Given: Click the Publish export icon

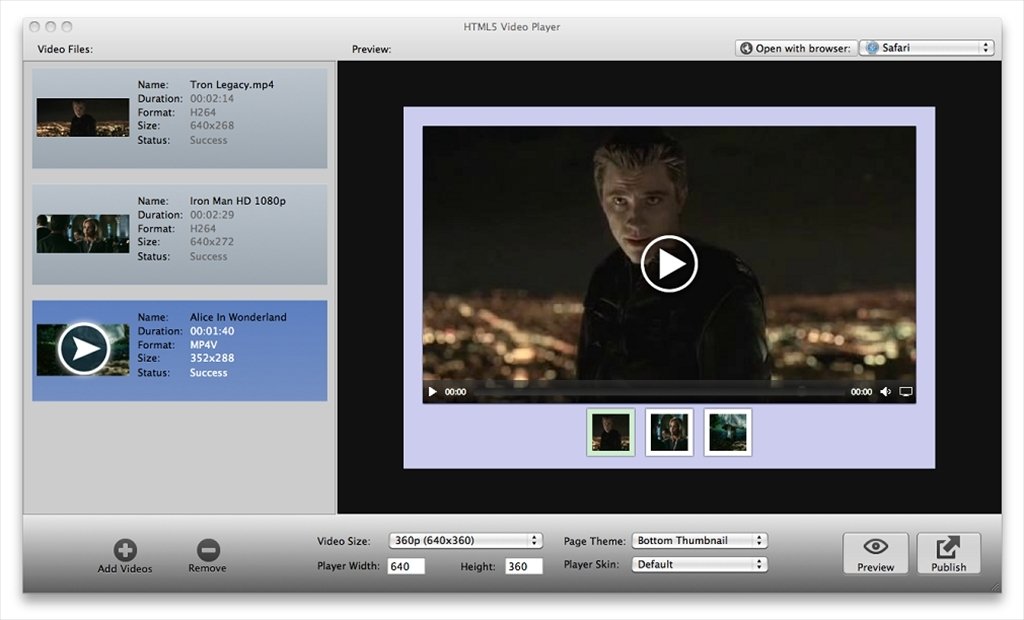Looking at the screenshot, I should (947, 547).
